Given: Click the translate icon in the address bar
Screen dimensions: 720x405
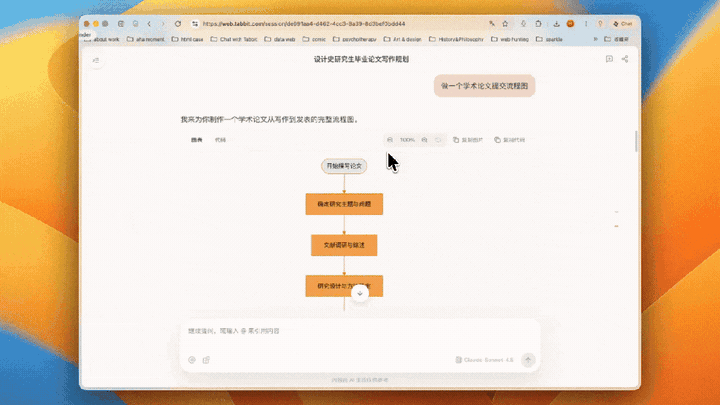Looking at the screenshot, I should (x=492, y=24).
